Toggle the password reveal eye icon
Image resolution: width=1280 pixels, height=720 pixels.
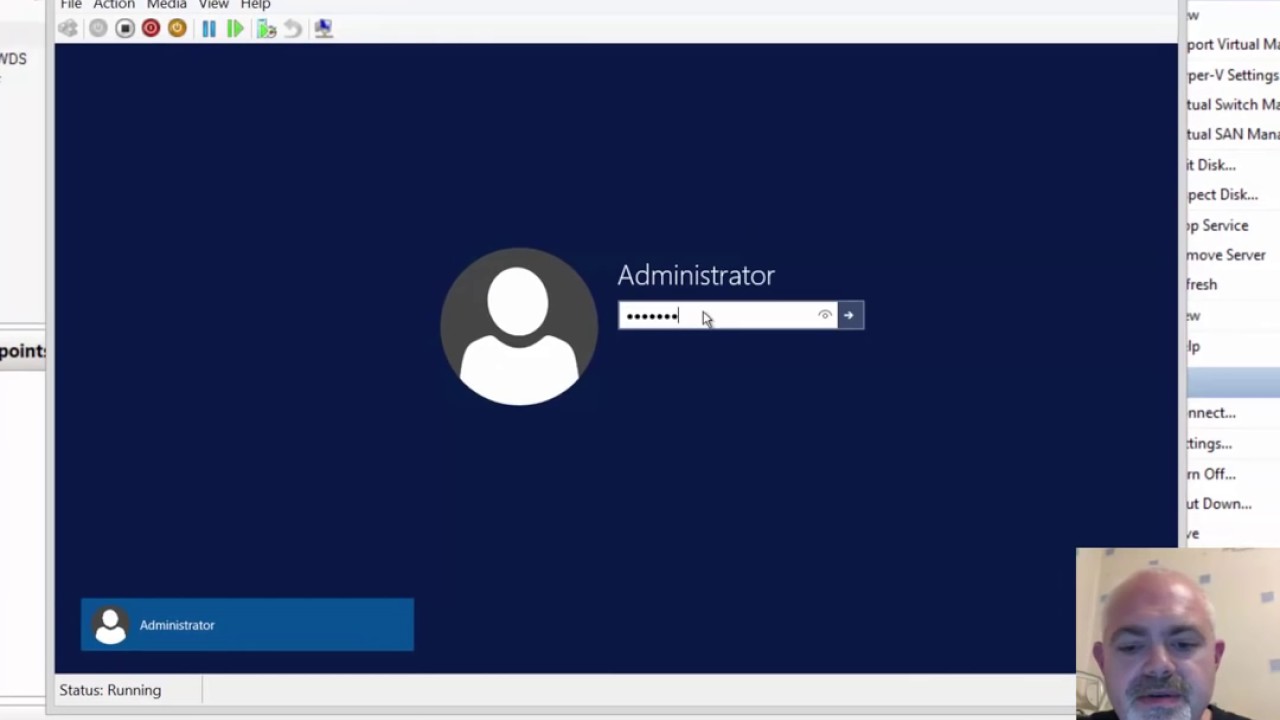825,316
